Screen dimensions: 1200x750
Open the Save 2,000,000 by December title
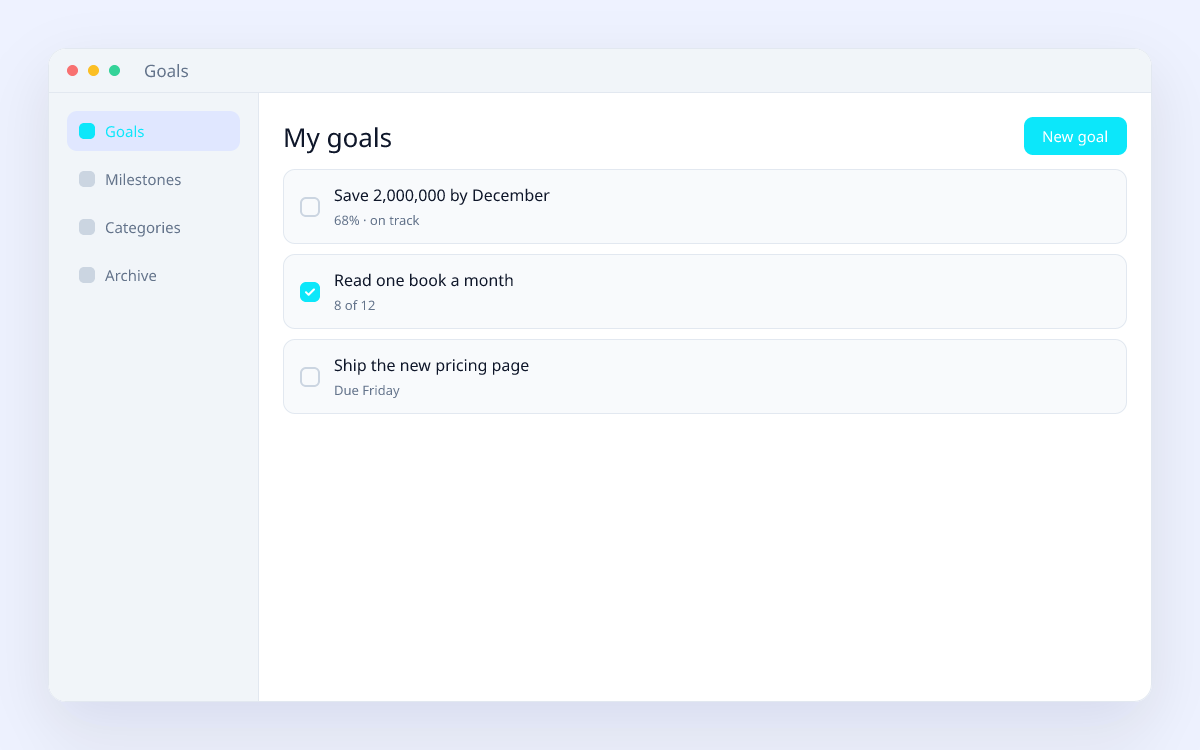tap(441, 196)
